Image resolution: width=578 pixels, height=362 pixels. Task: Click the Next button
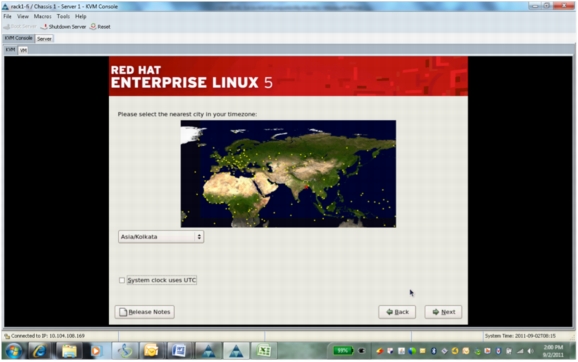tap(443, 312)
